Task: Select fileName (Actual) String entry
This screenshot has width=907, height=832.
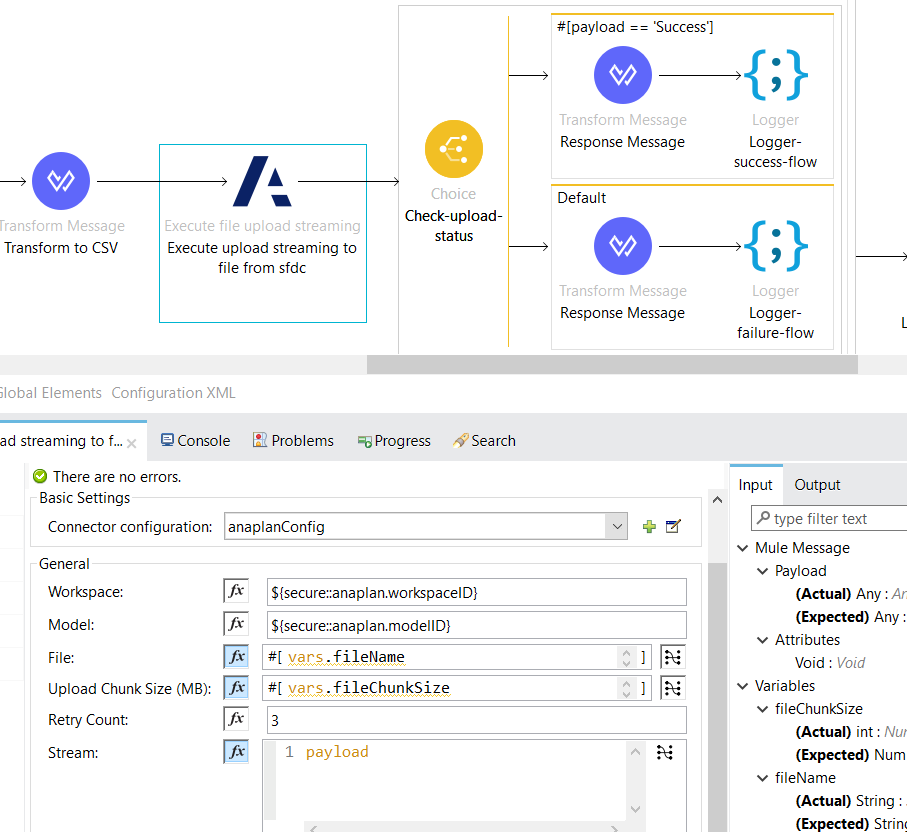Action: [x=851, y=801]
